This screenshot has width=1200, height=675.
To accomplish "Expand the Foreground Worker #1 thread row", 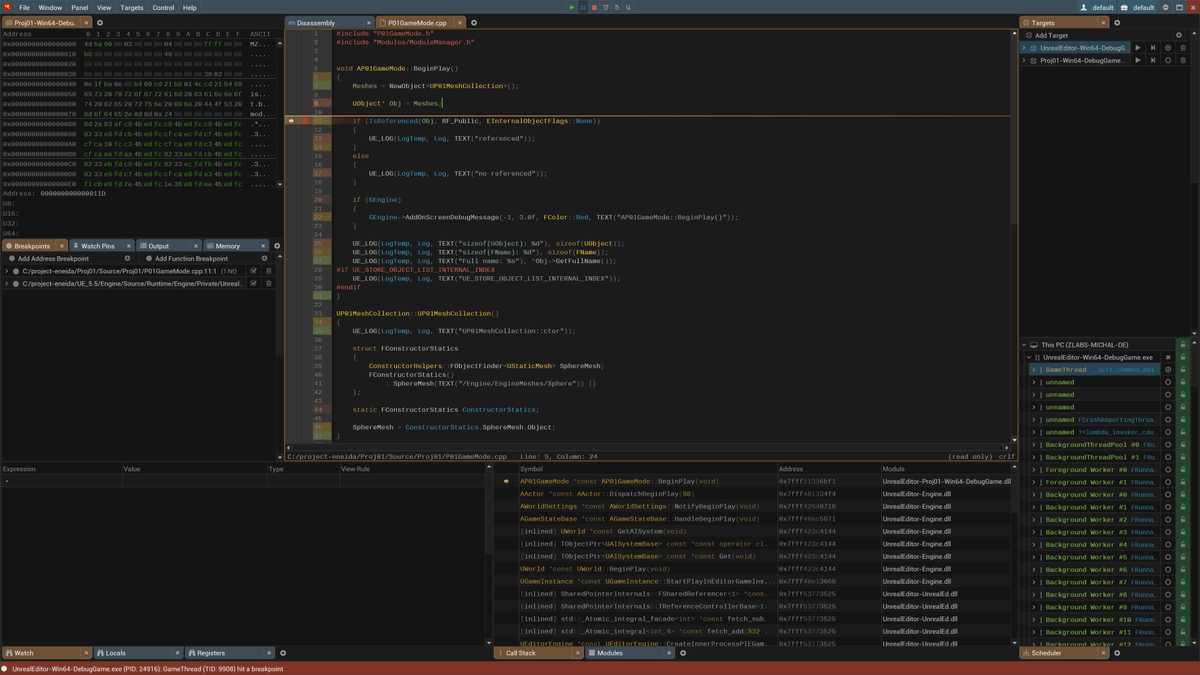I will click(x=1034, y=482).
